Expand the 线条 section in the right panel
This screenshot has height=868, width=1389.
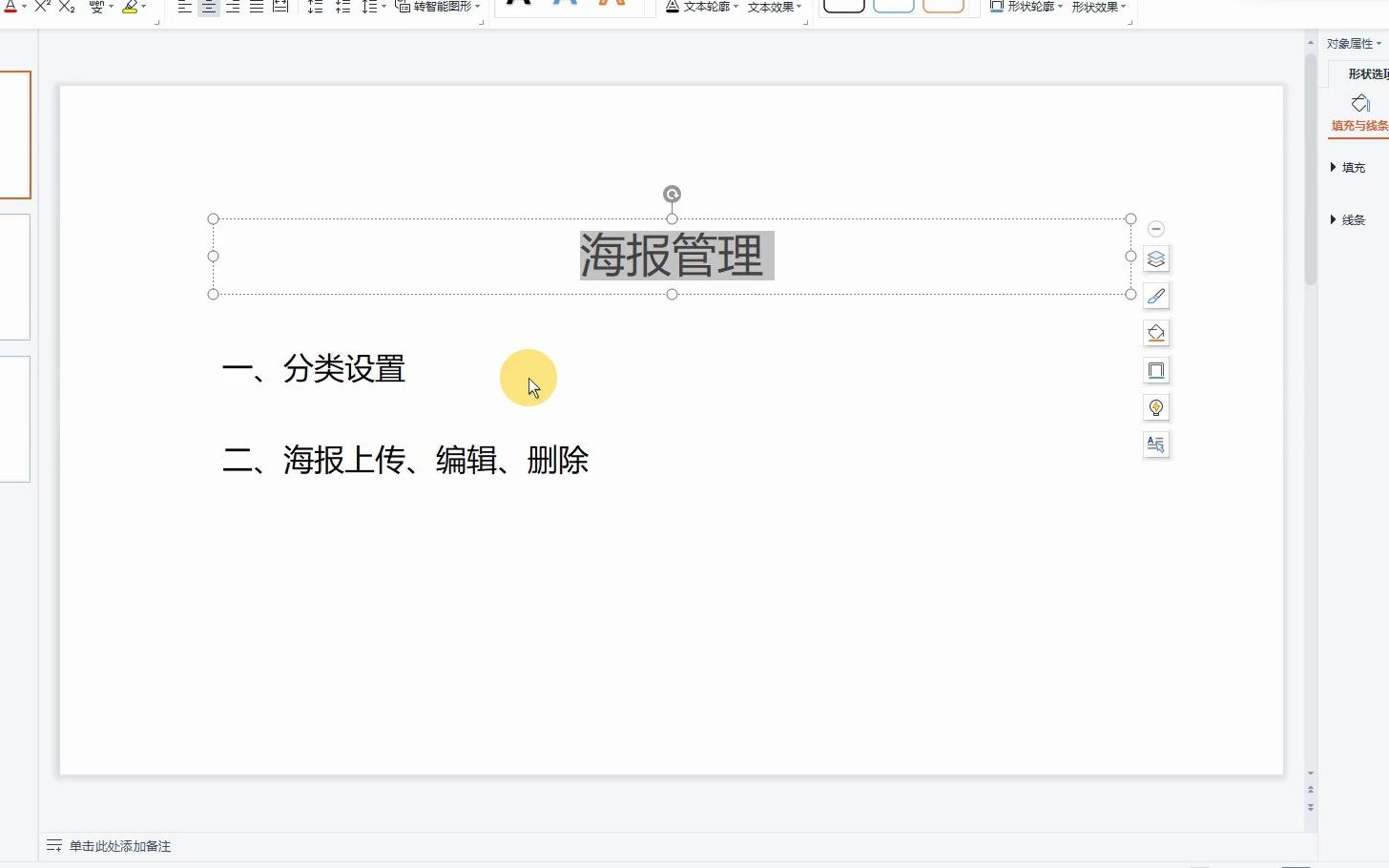point(1352,219)
